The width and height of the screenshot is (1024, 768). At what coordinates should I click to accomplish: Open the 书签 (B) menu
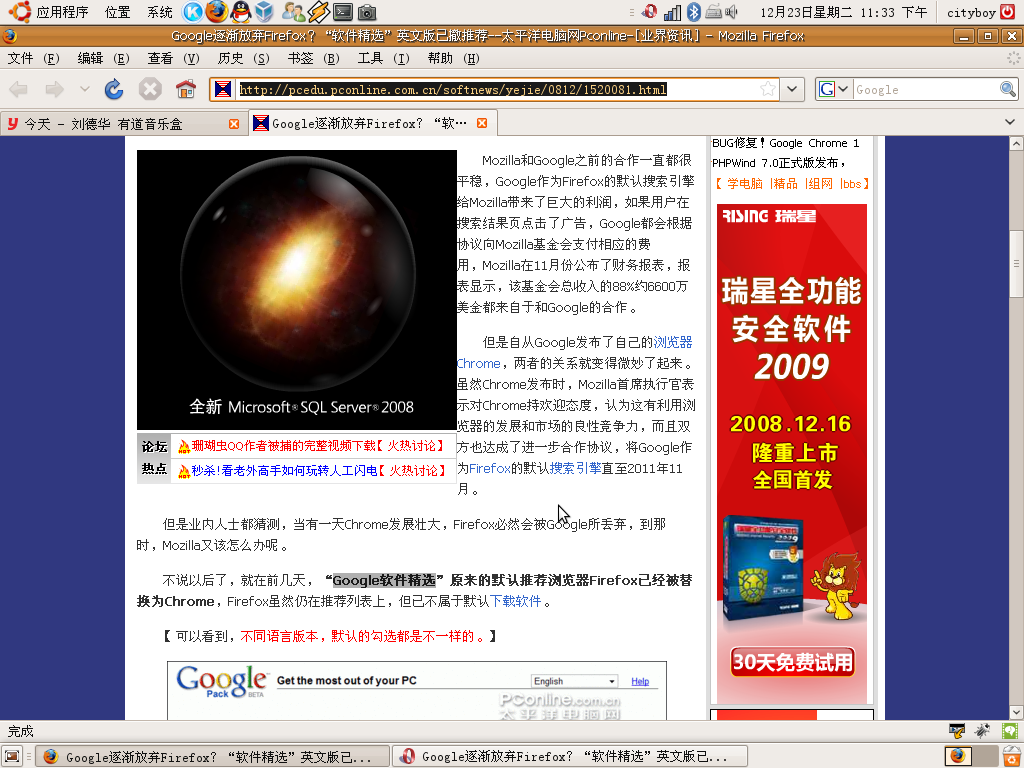(x=313, y=58)
